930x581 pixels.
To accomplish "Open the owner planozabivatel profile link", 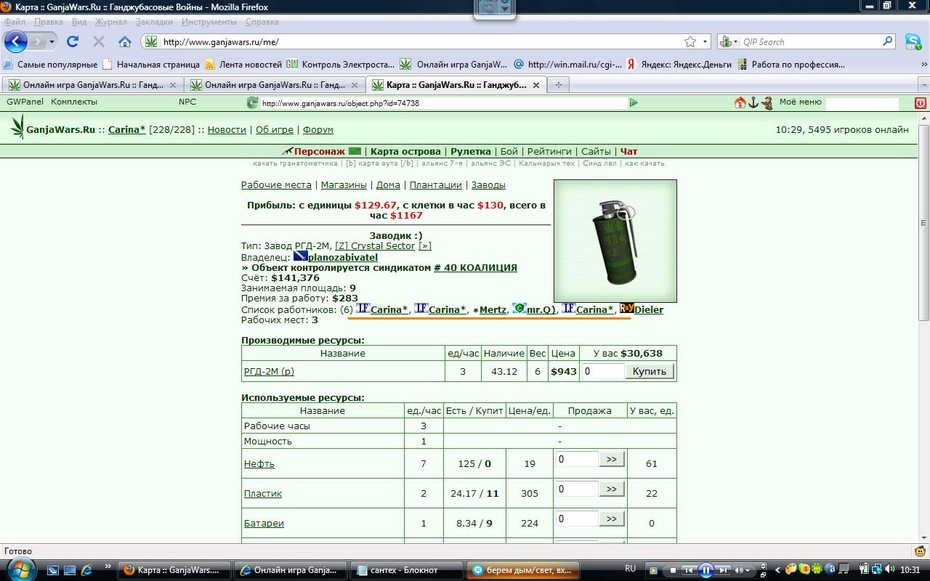I will pyautogui.click(x=342, y=257).
